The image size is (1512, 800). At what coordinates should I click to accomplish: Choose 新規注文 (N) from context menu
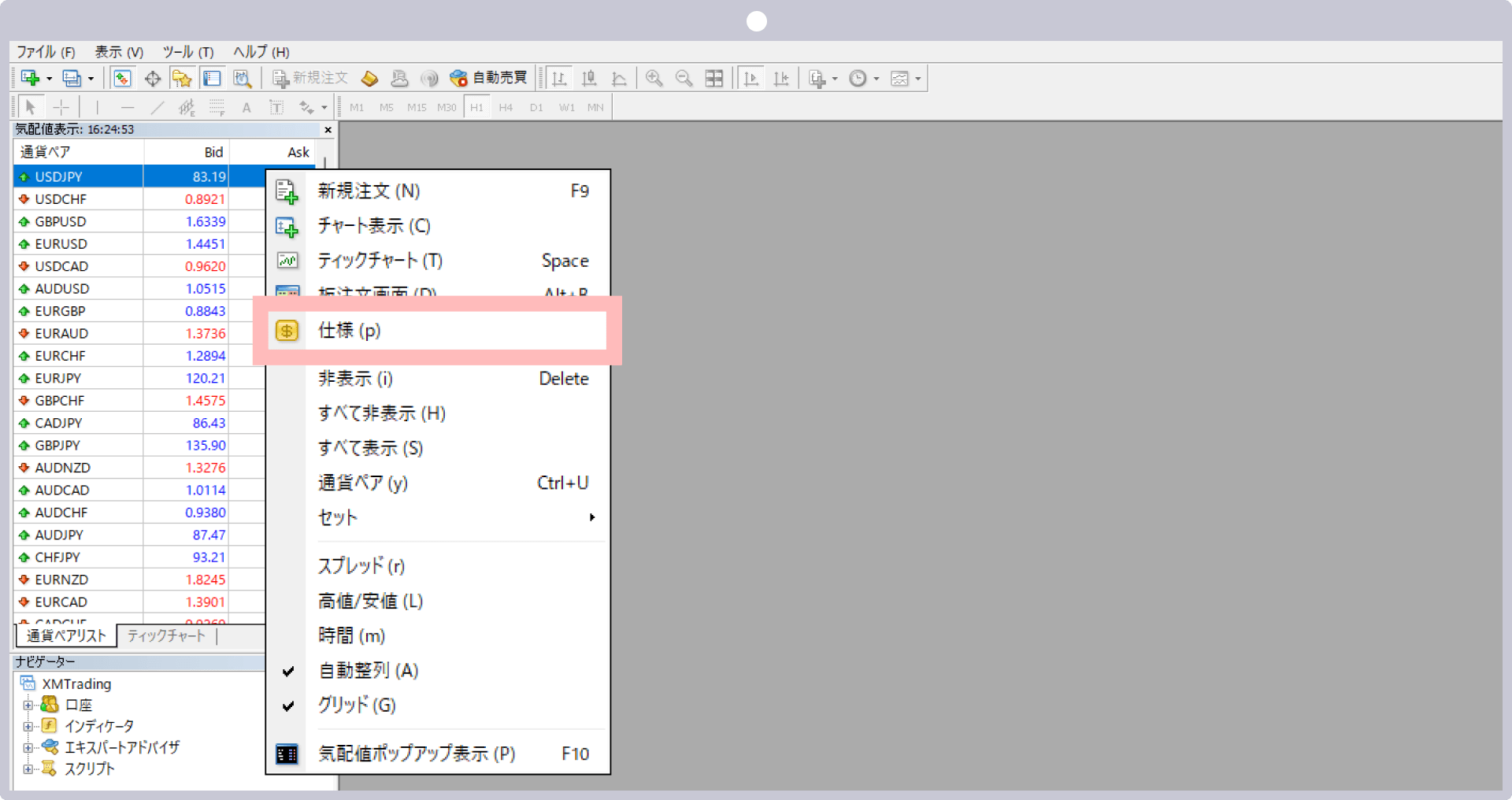pos(438,191)
